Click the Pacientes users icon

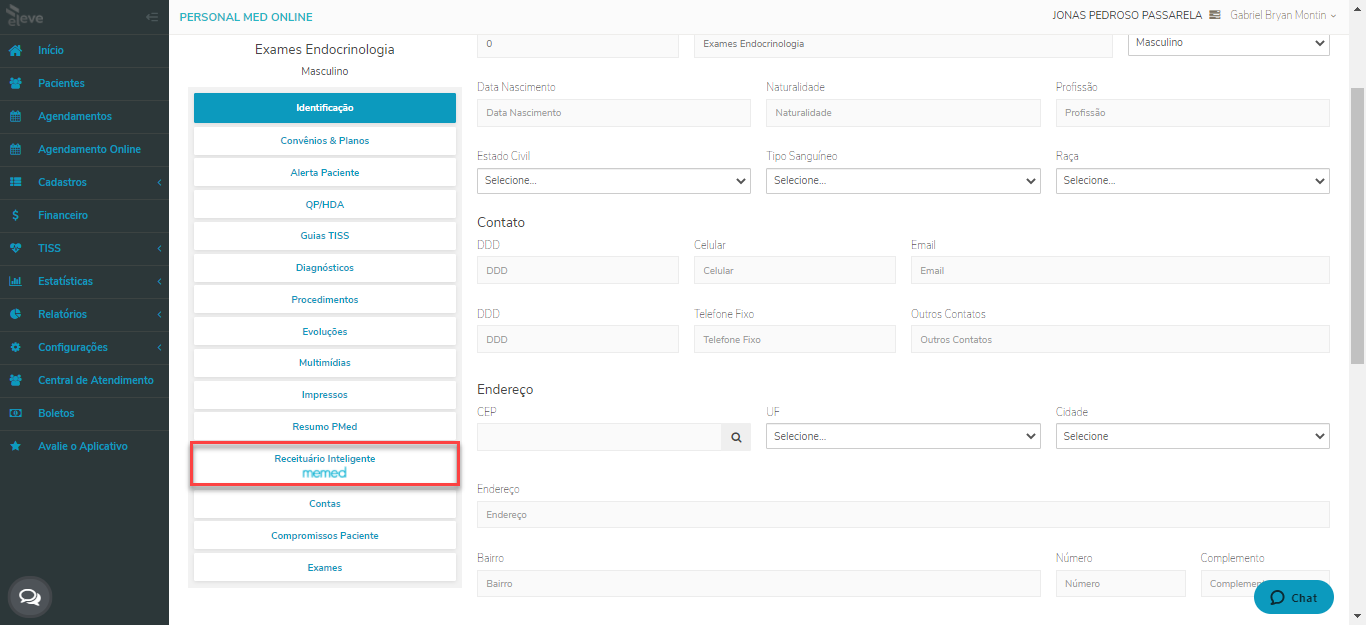(x=15, y=83)
